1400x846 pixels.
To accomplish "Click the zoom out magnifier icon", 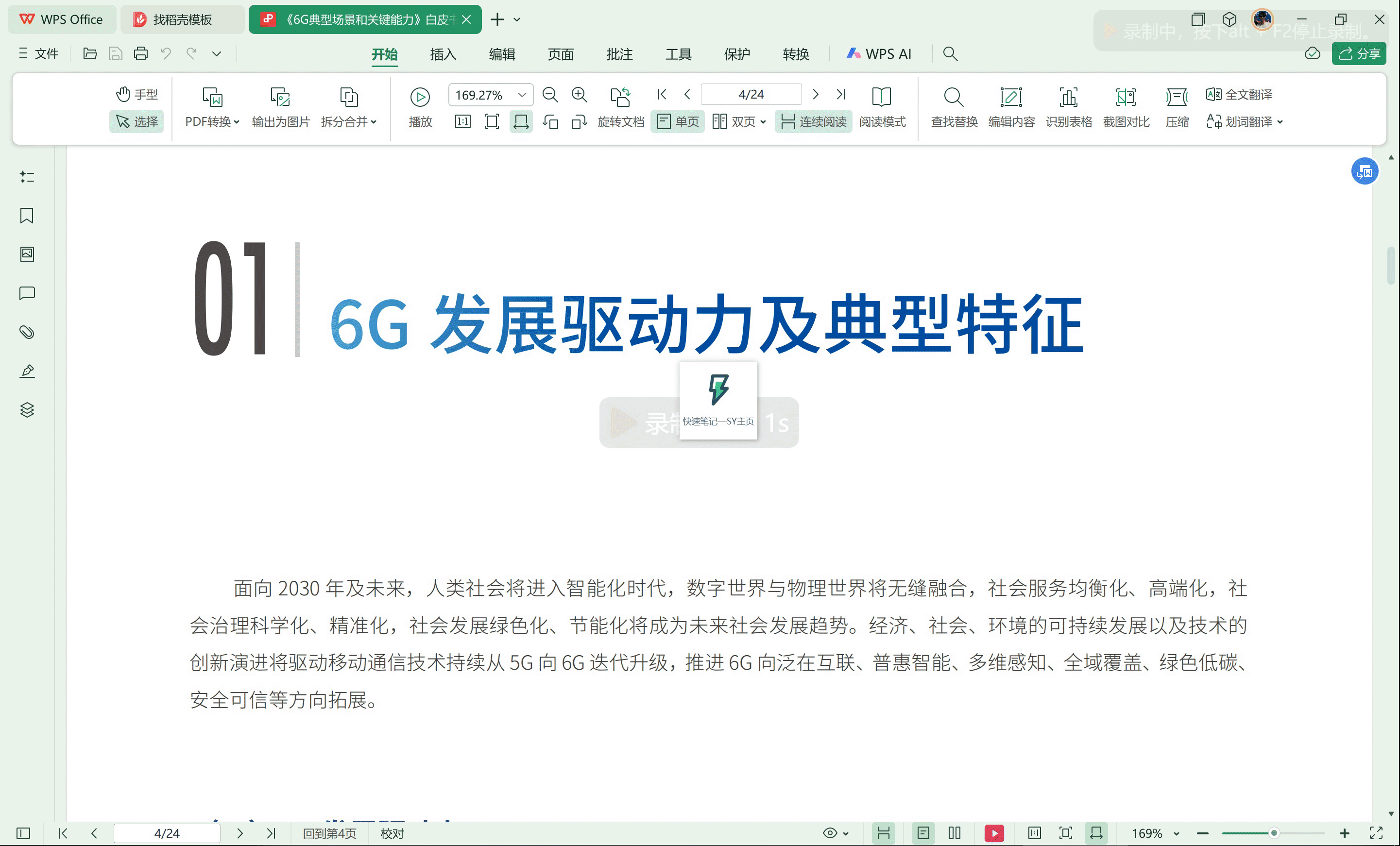I will 550,94.
